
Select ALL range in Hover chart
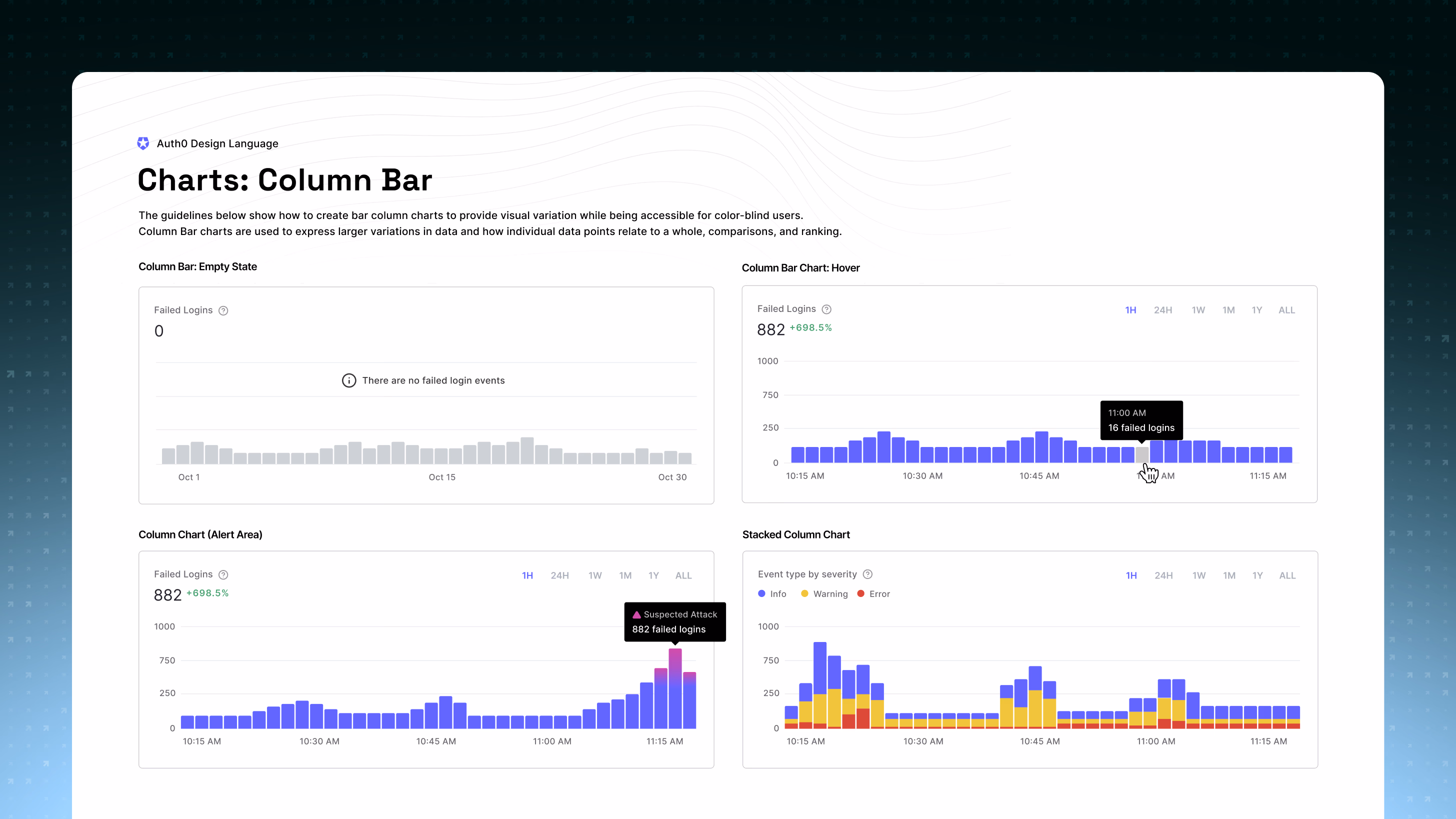coord(1286,310)
